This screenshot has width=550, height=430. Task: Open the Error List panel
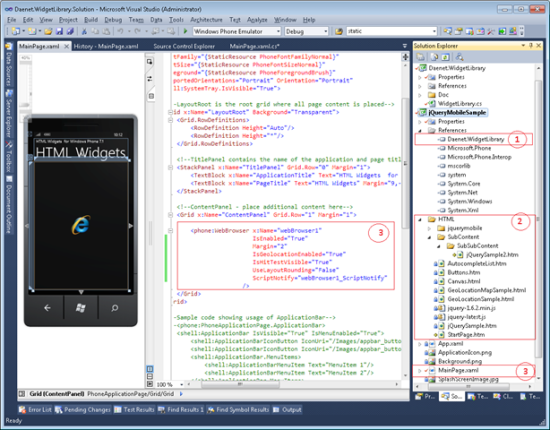35,409
